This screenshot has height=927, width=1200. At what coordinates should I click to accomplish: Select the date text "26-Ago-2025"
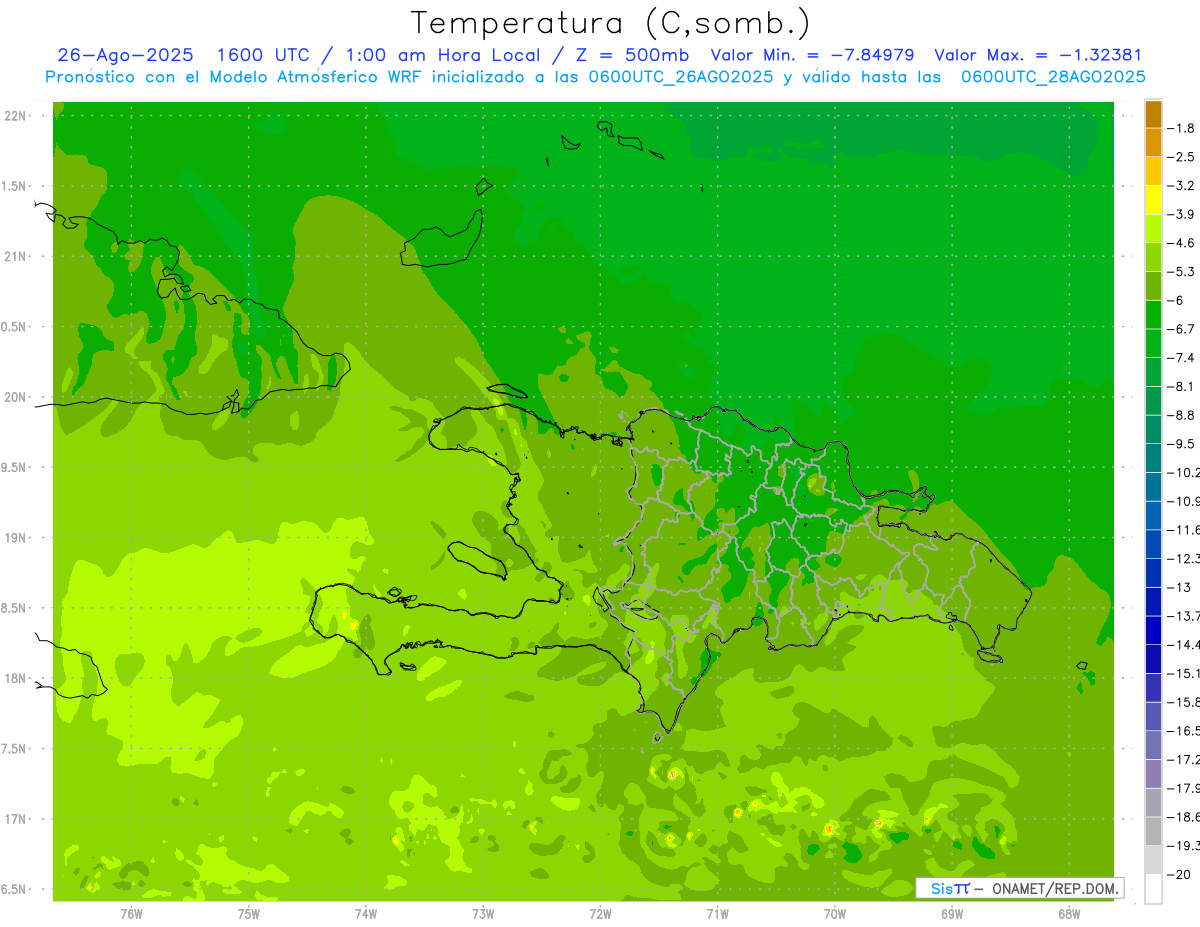click(126, 55)
